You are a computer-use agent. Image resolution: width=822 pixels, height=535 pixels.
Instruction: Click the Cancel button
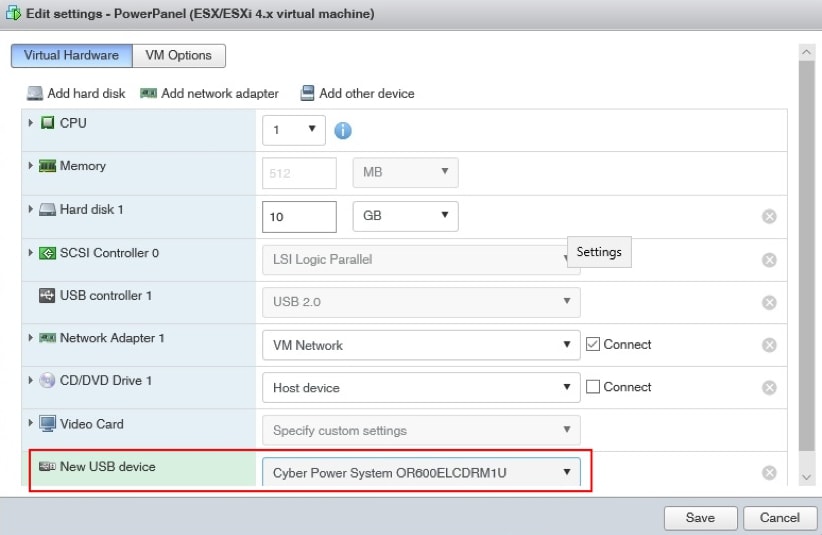(780, 518)
